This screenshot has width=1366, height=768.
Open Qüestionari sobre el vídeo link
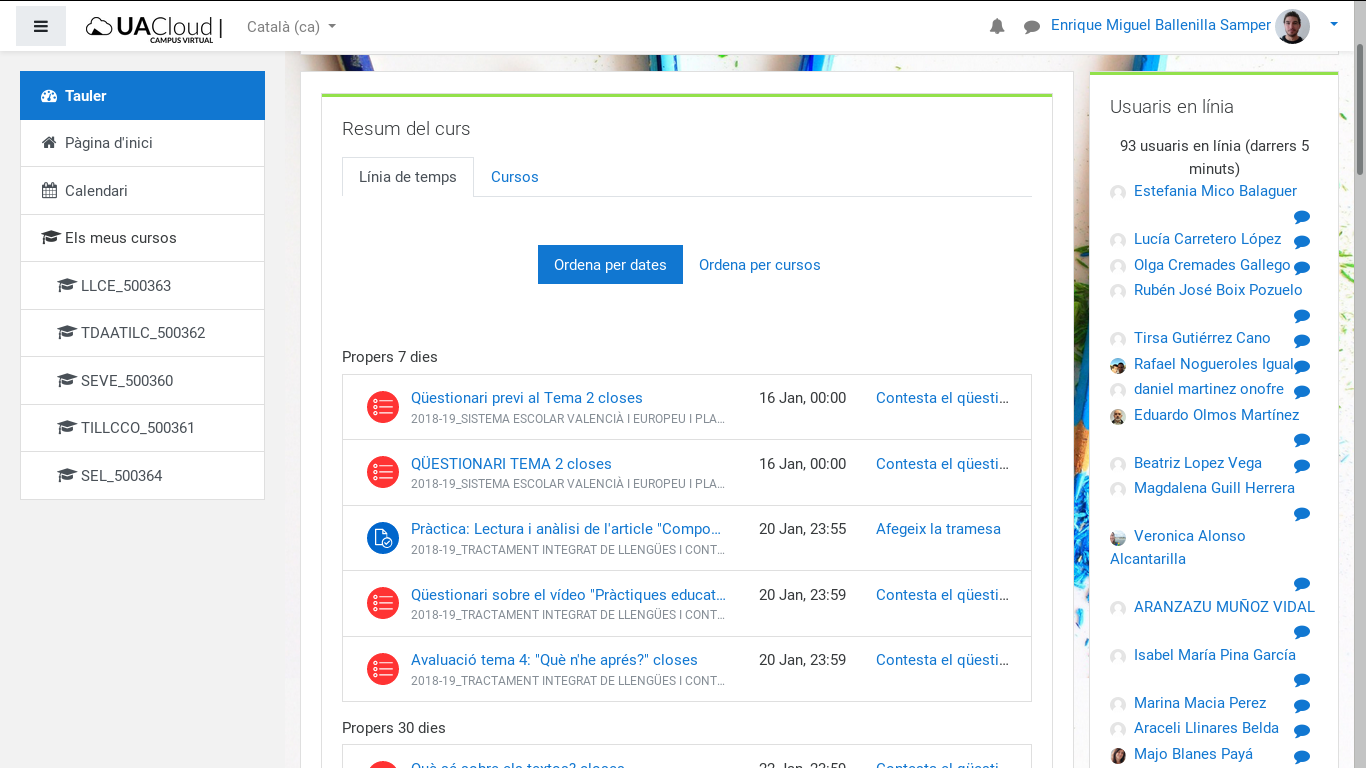point(568,595)
